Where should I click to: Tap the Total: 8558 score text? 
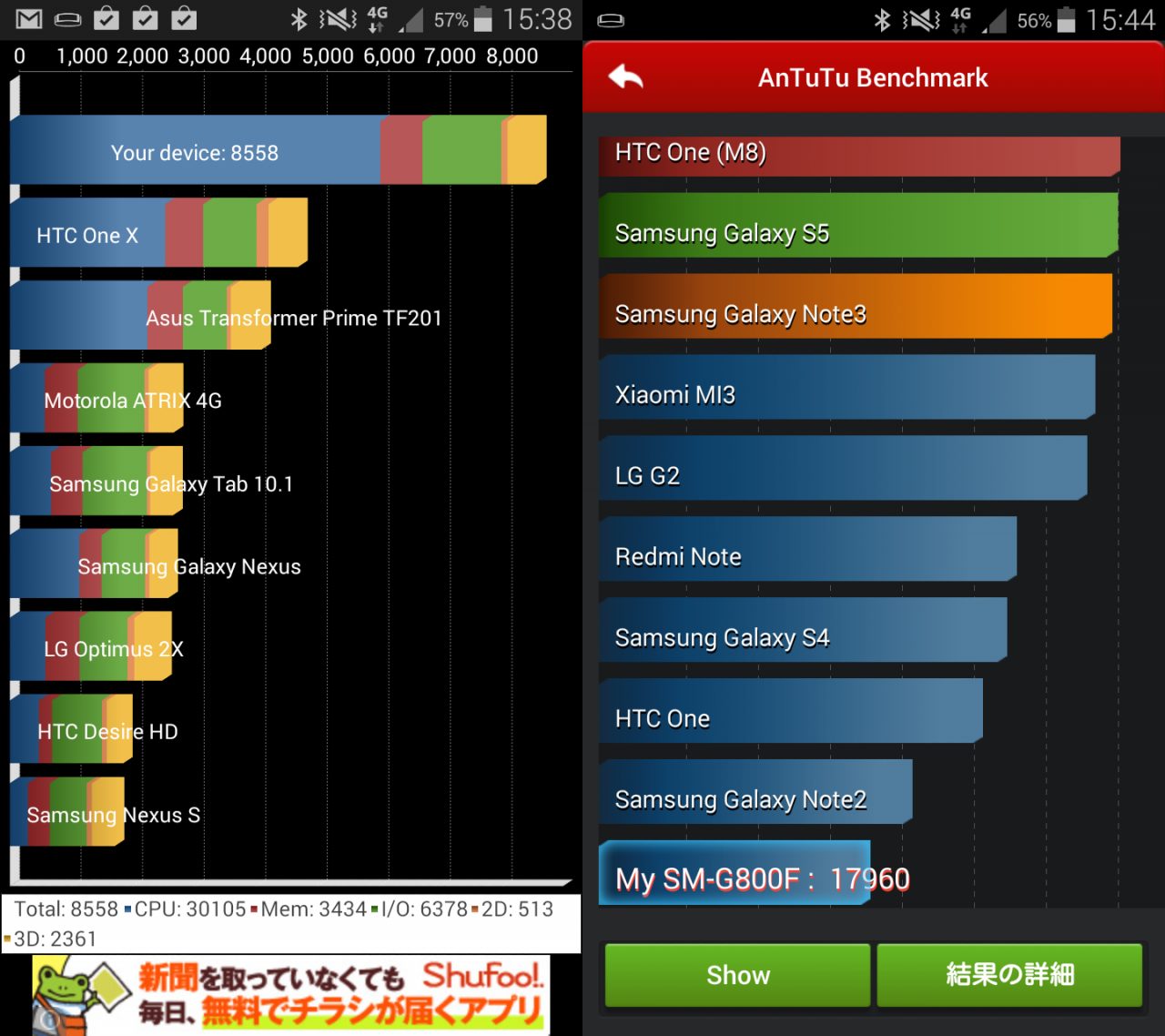click(66, 909)
